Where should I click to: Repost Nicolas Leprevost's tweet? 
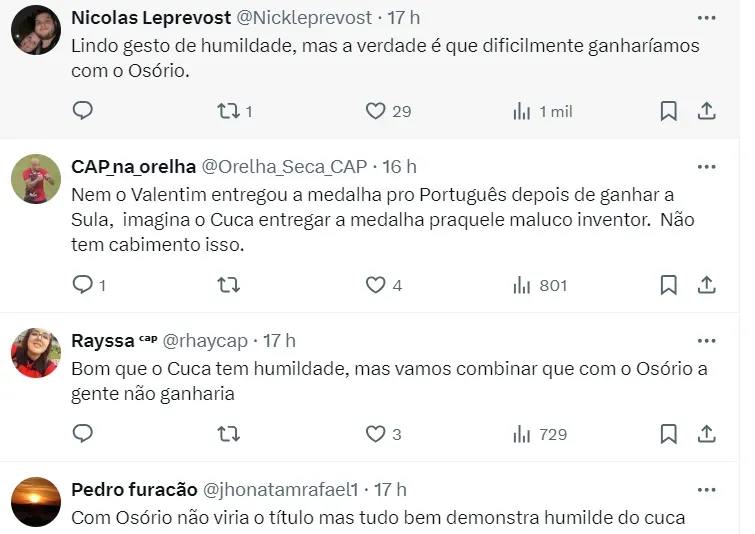pyautogui.click(x=228, y=111)
